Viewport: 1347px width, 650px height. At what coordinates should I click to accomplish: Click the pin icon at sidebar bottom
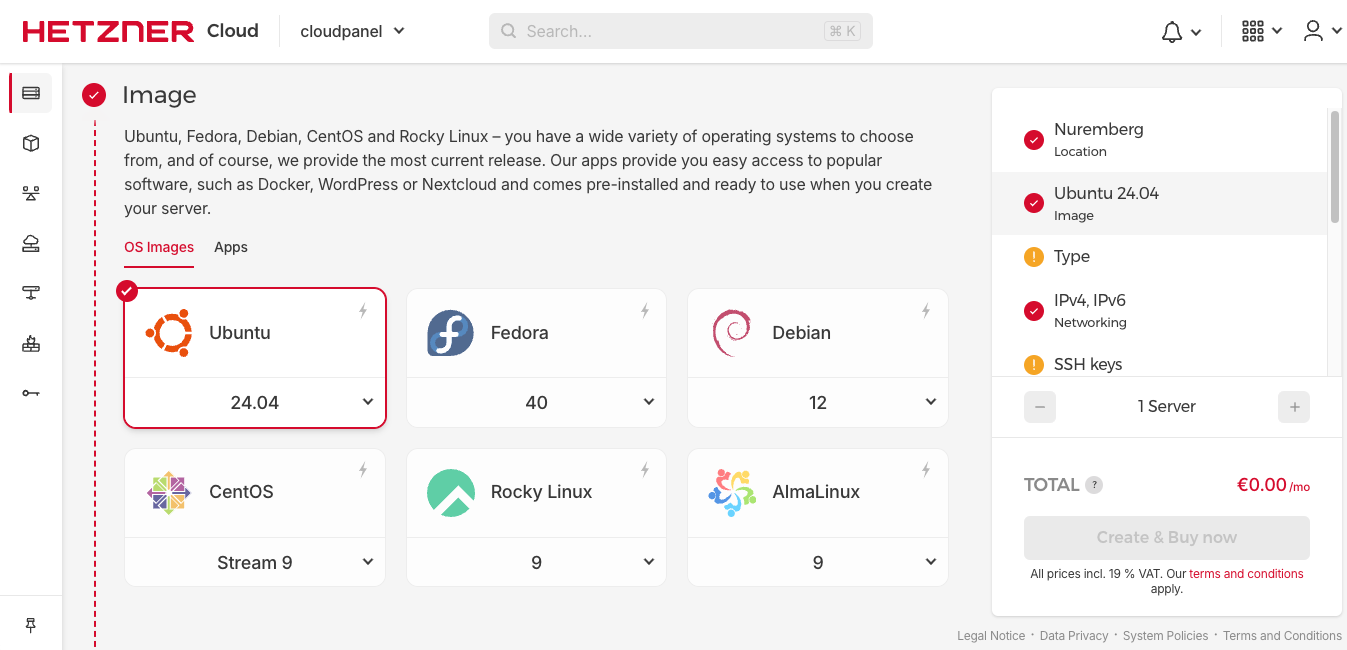point(31,624)
